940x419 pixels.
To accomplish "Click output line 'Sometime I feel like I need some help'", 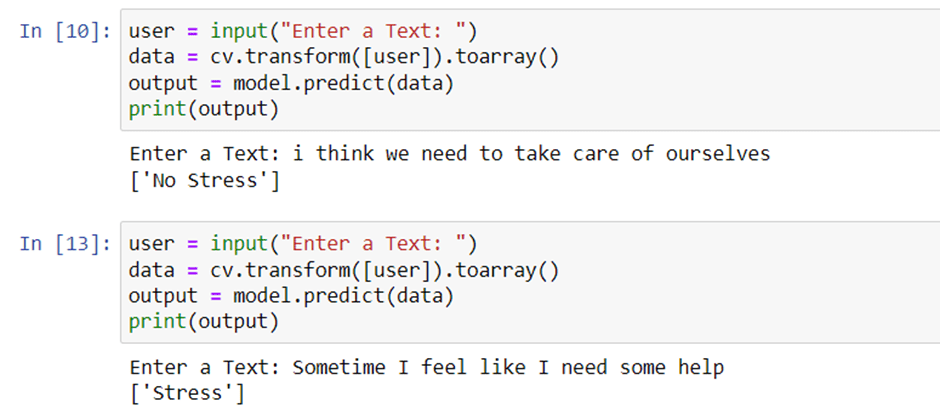I will pyautogui.click(x=427, y=367).
